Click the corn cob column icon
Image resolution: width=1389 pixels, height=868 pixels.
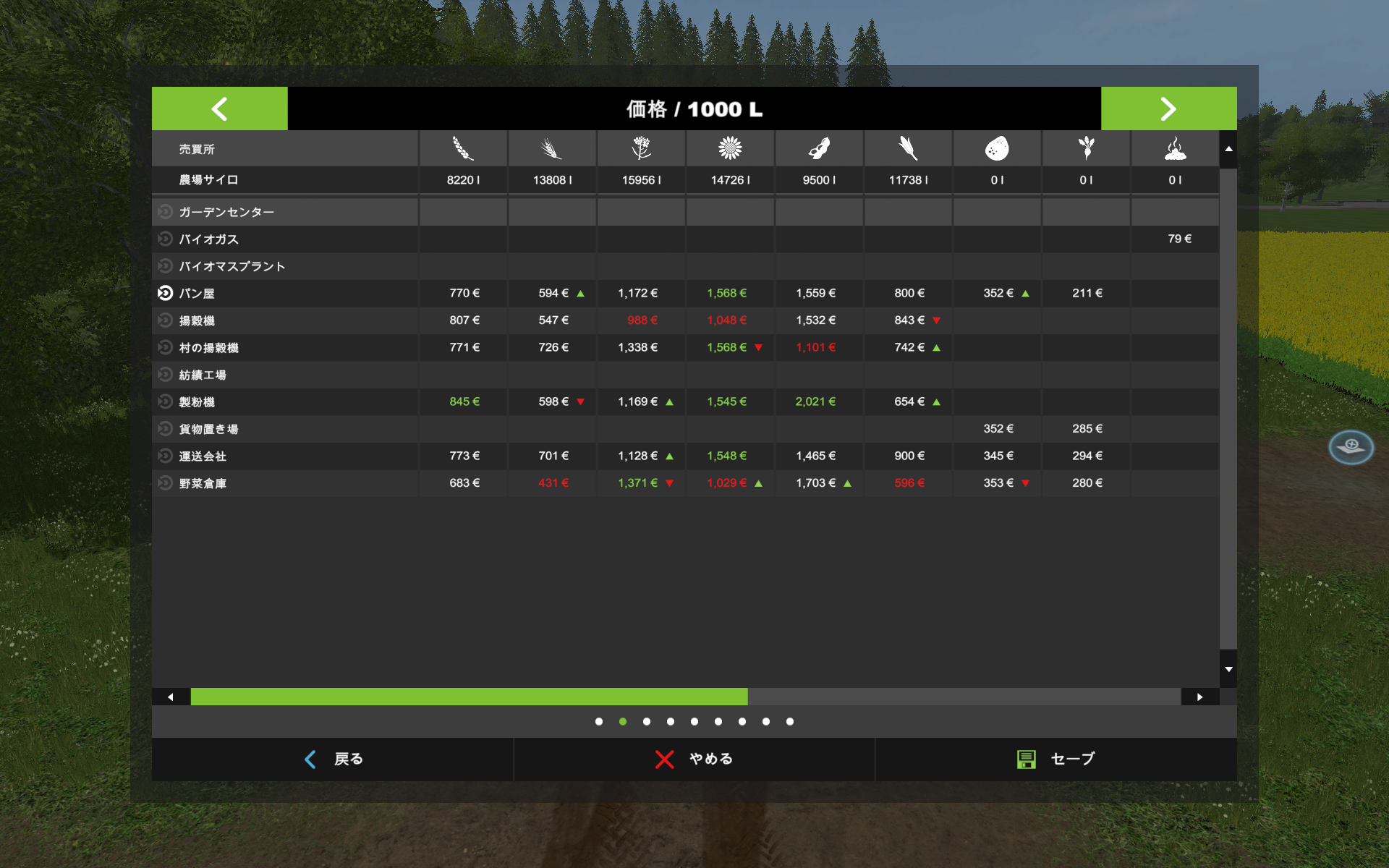[908, 148]
